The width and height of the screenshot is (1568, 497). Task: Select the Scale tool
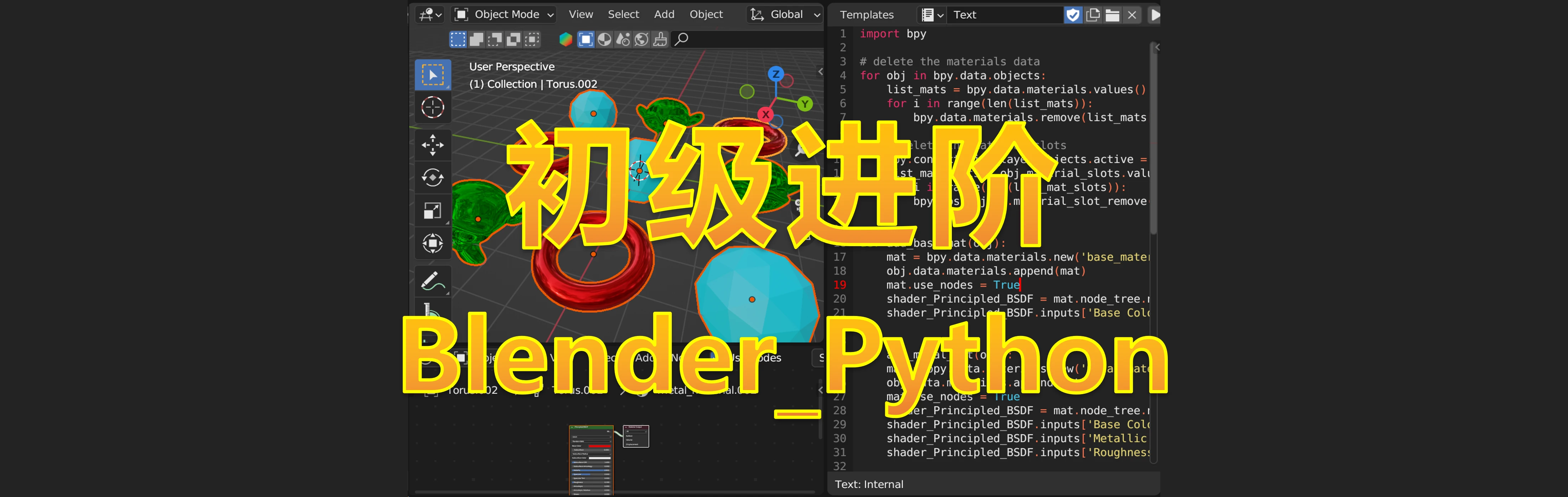433,211
